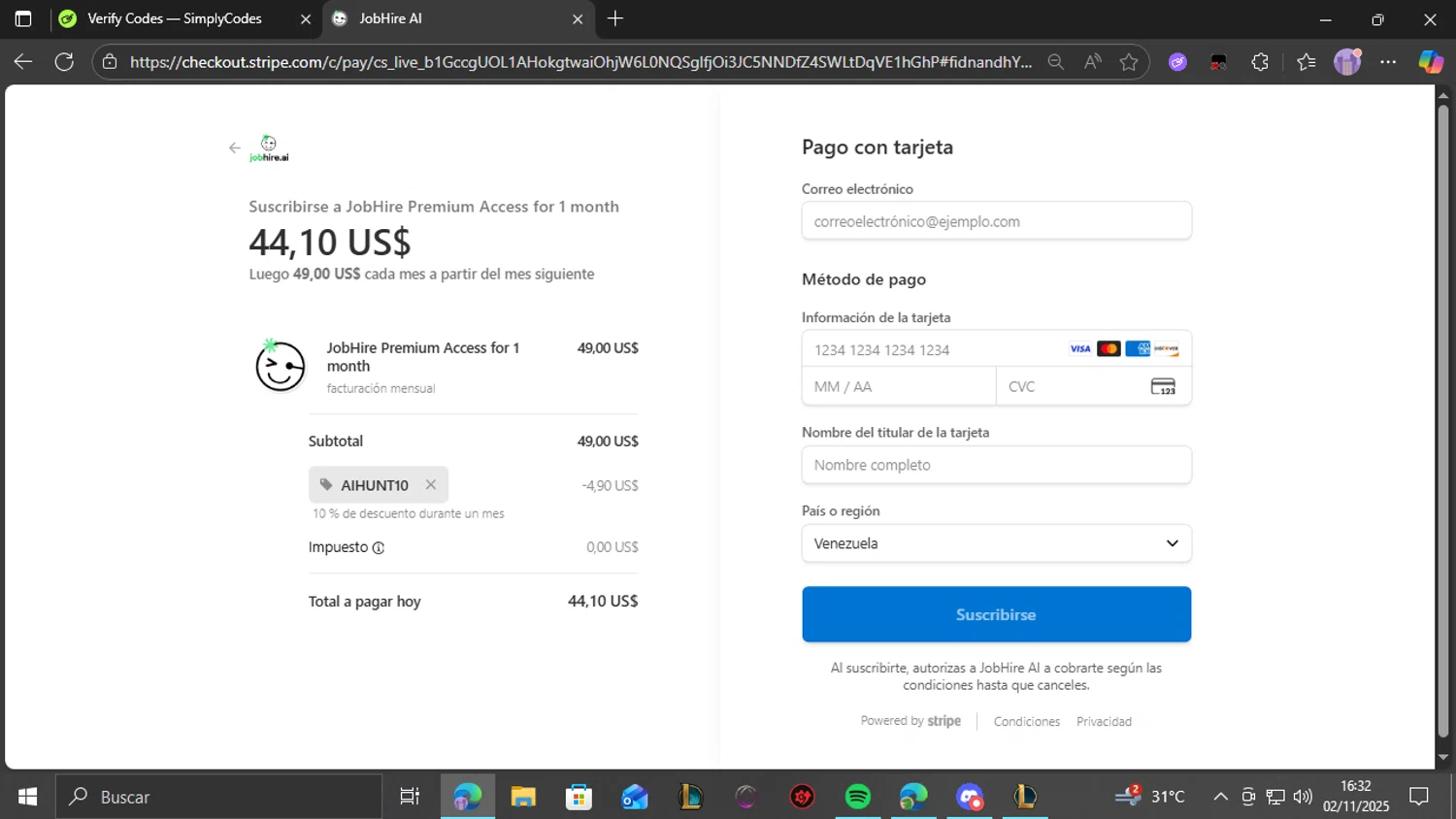1456x819 pixels.
Task: Open the Windows Start menu
Action: pyautogui.click(x=27, y=797)
